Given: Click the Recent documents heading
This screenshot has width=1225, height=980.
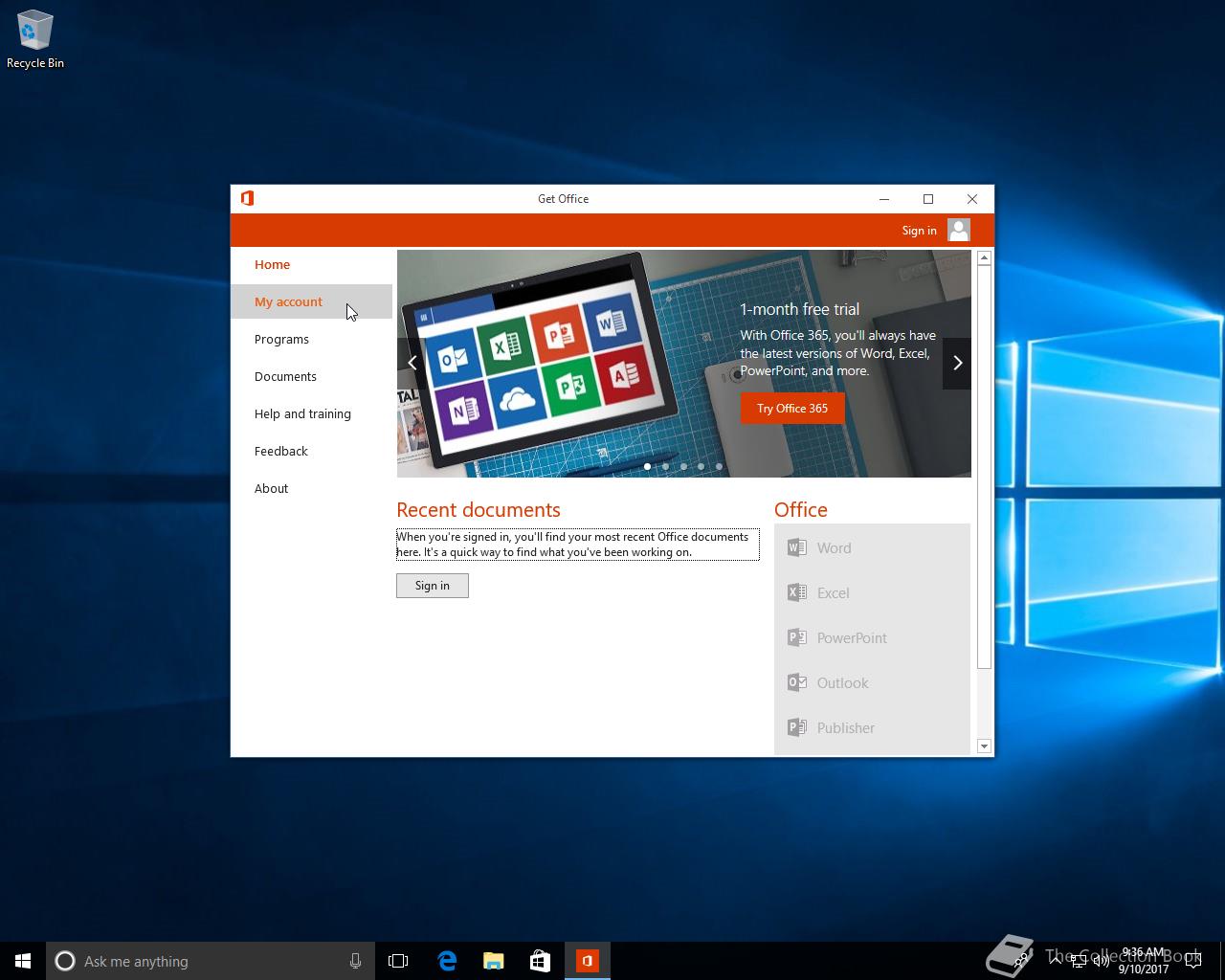Looking at the screenshot, I should pos(479,510).
